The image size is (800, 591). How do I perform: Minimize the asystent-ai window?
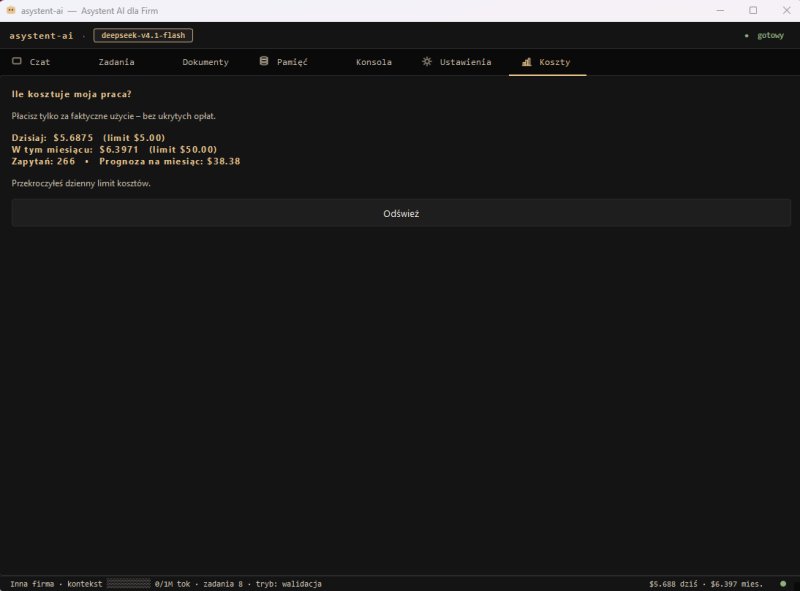pyautogui.click(x=720, y=10)
